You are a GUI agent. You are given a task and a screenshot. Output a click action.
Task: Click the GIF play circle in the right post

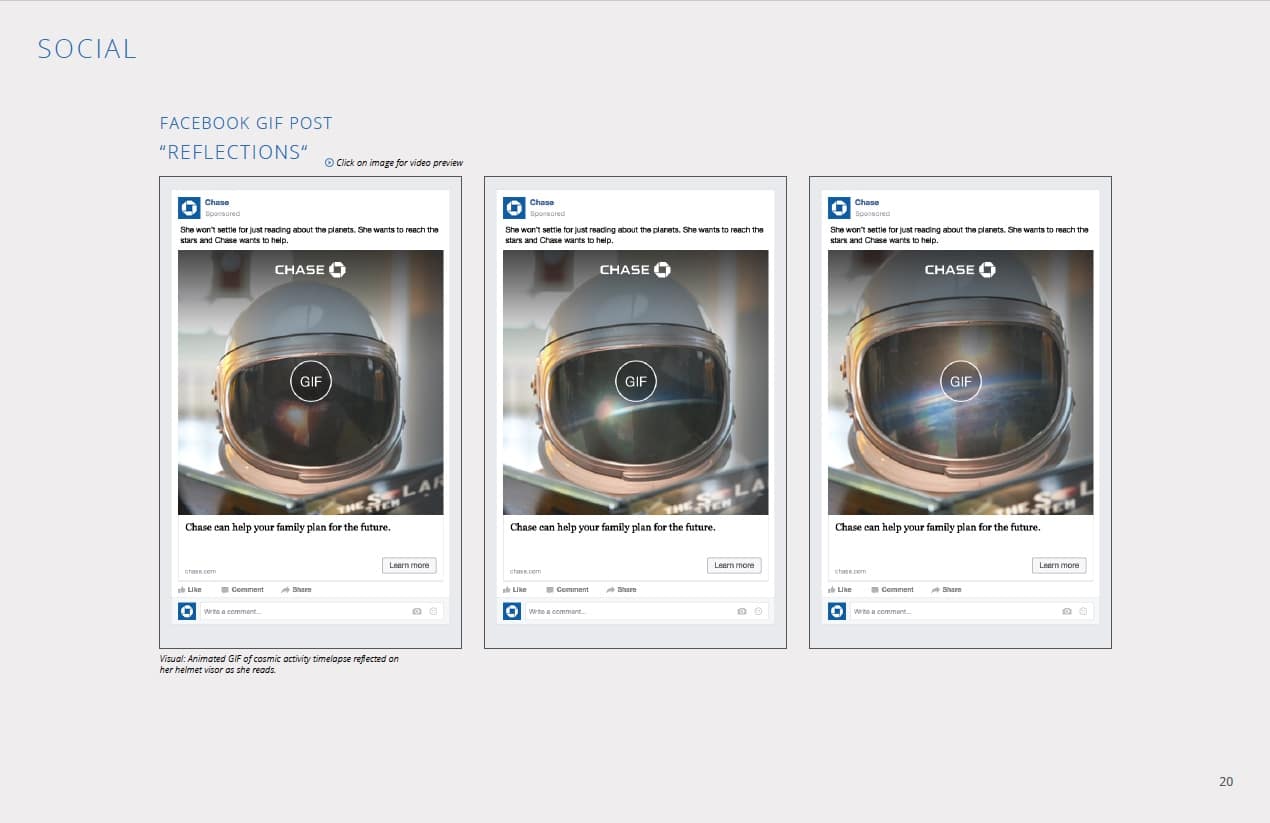tap(961, 381)
